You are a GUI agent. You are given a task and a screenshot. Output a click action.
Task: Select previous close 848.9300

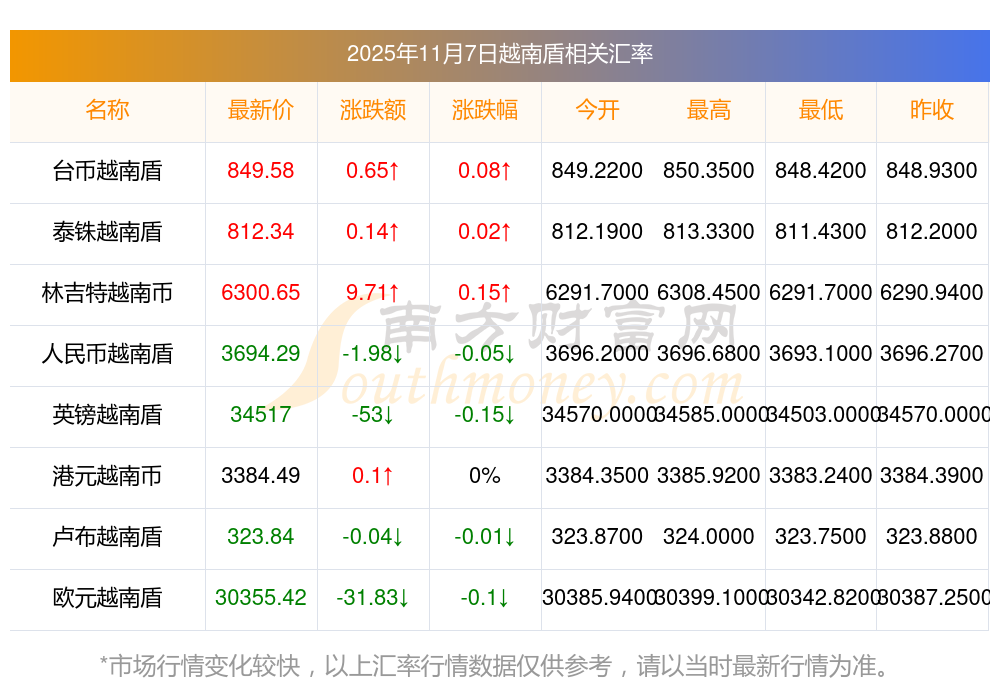click(x=932, y=171)
